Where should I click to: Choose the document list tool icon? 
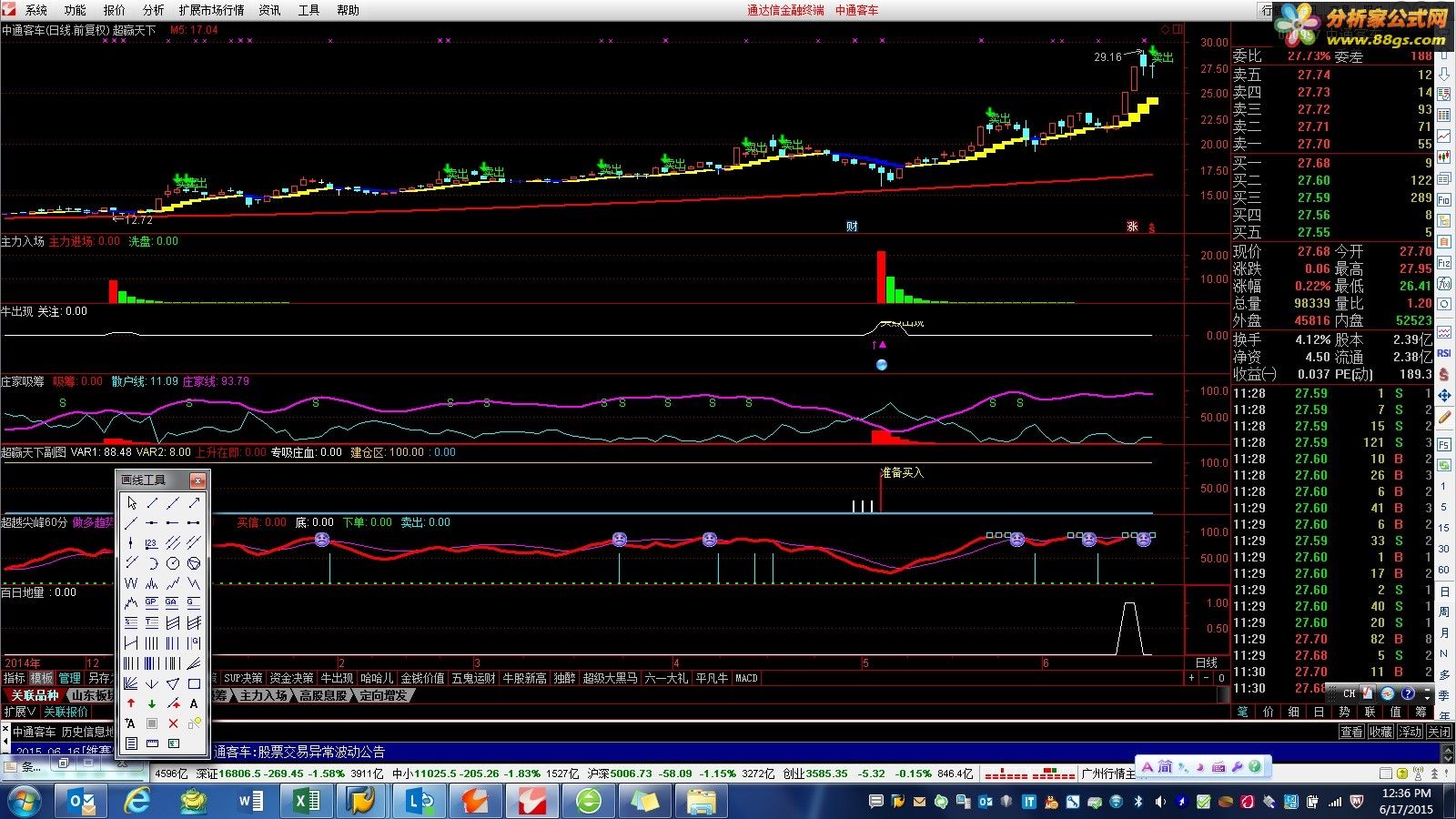pos(131,743)
